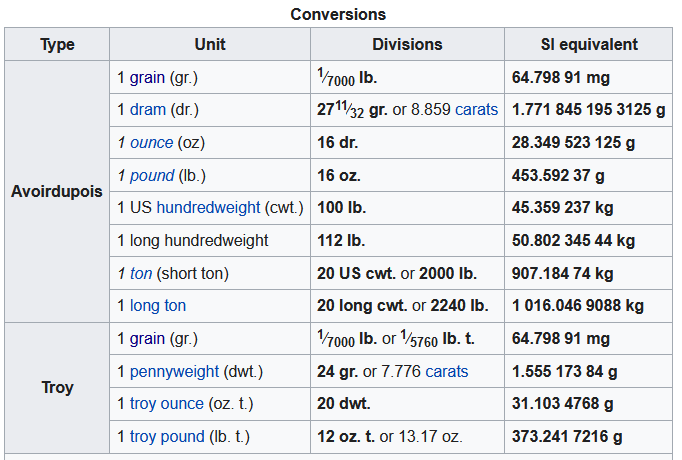Select the Unit column header
Image resolution: width=682 pixels, height=460 pixels.
click(x=210, y=44)
